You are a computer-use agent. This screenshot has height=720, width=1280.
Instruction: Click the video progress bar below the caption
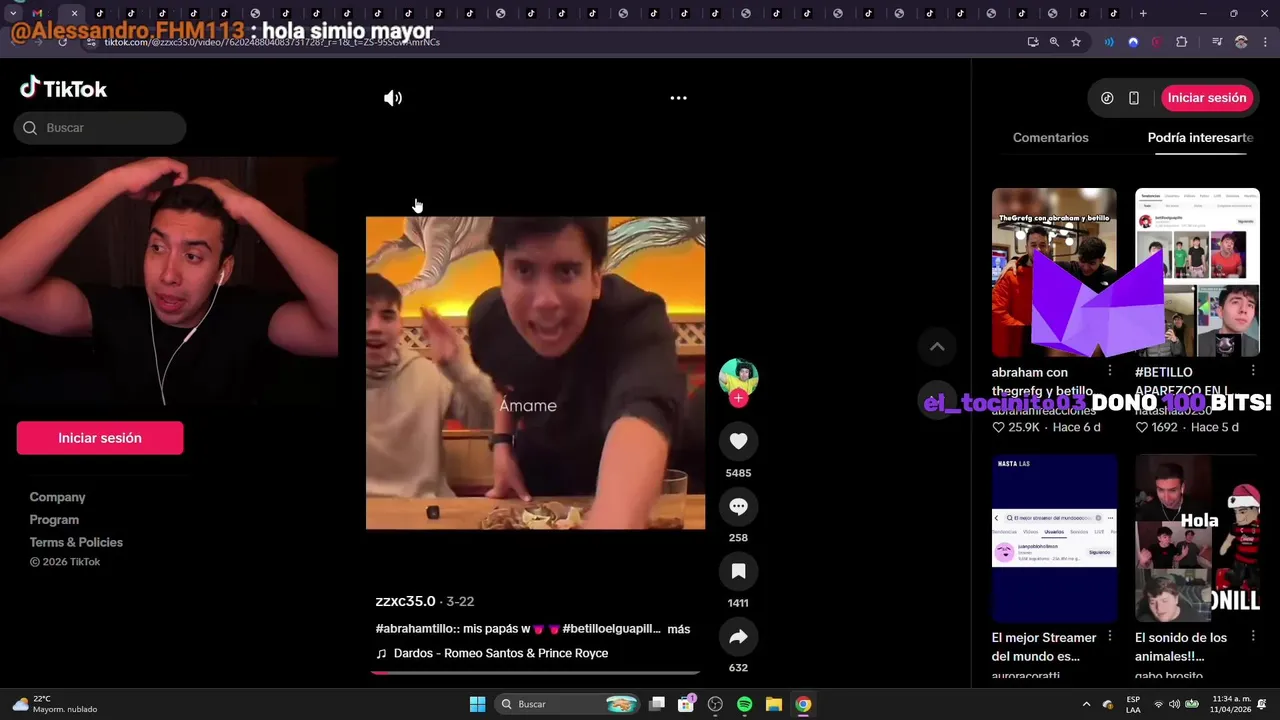point(535,673)
